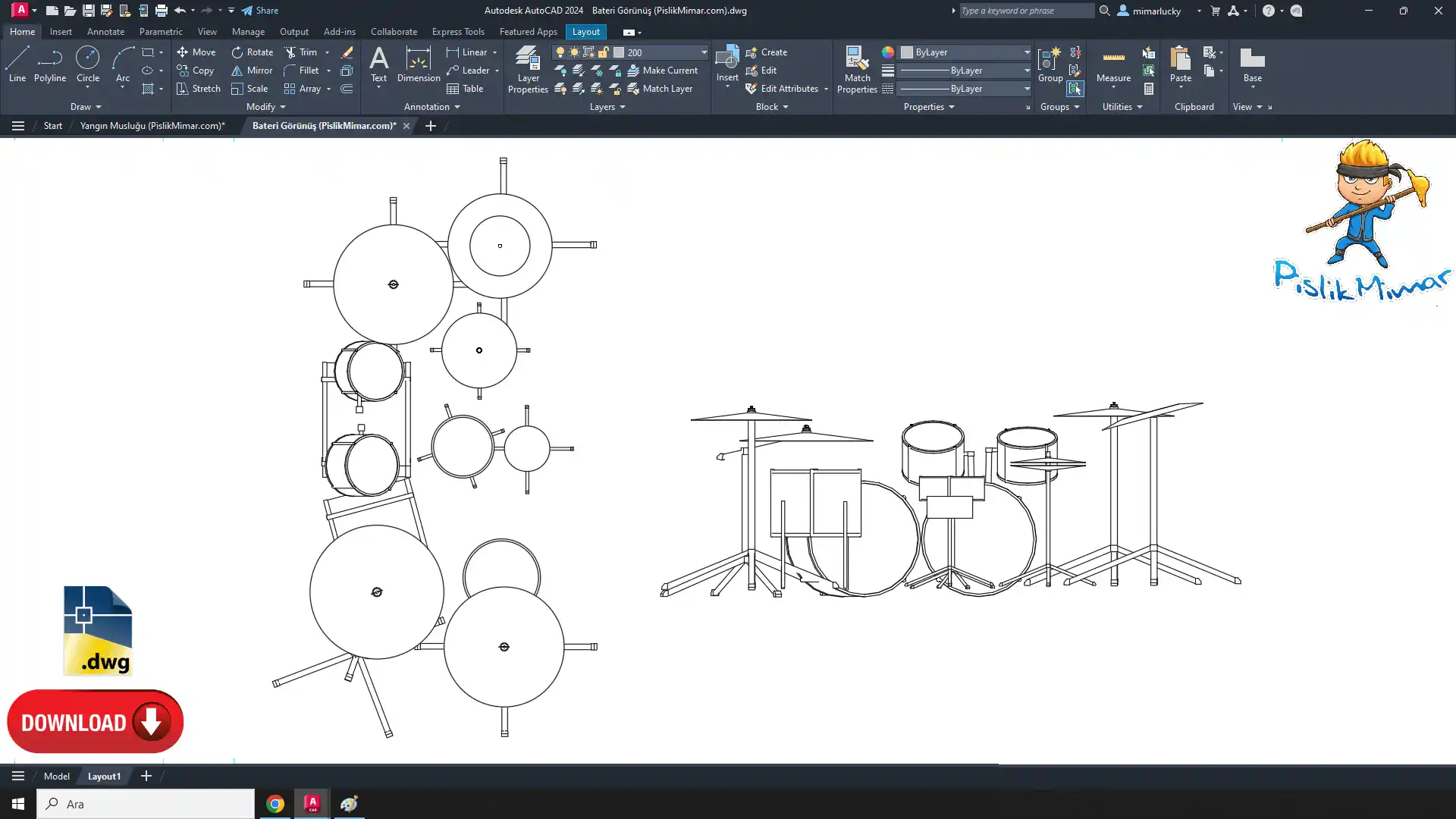Click the Model layout tab
The width and height of the screenshot is (1456, 819).
(x=57, y=776)
